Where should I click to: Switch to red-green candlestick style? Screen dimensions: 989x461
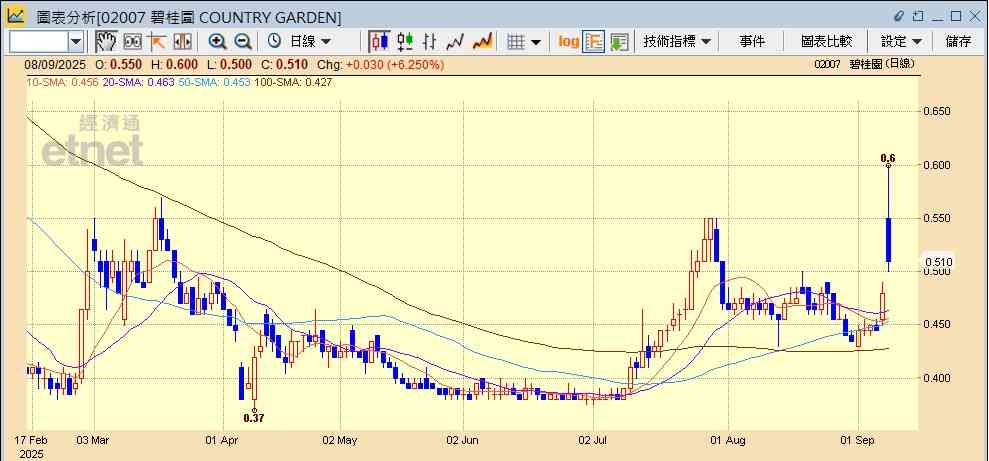[405, 42]
